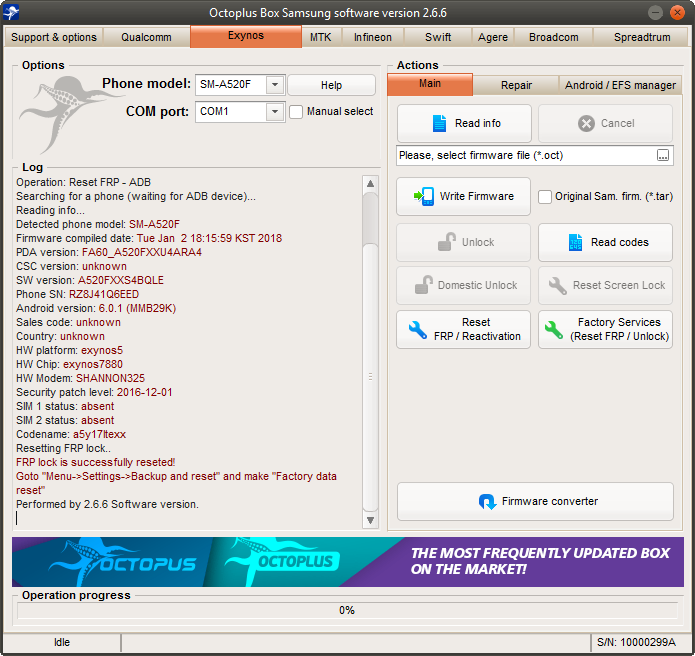Select the Main actions tab
695x656 pixels.
(x=430, y=84)
